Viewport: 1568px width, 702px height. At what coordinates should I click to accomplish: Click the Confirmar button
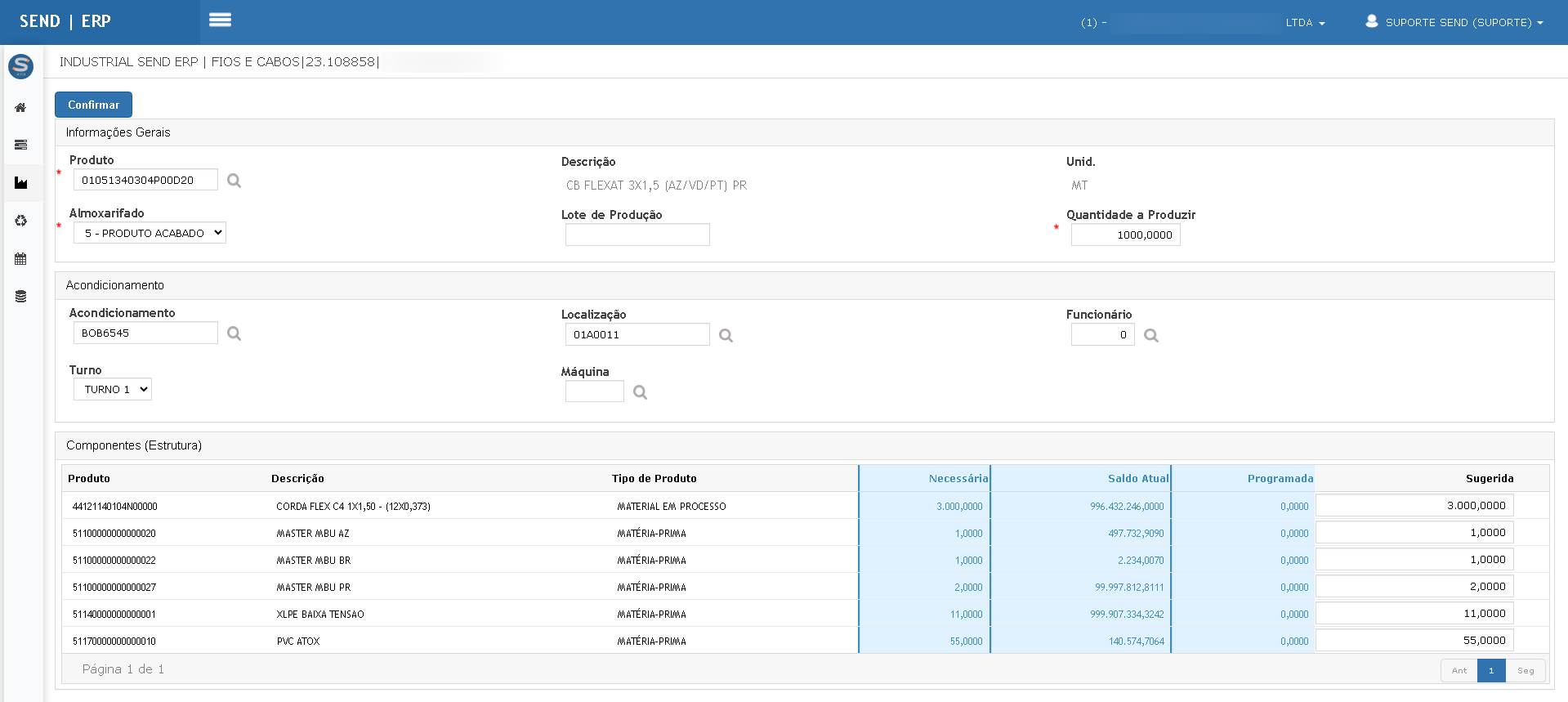(x=93, y=105)
